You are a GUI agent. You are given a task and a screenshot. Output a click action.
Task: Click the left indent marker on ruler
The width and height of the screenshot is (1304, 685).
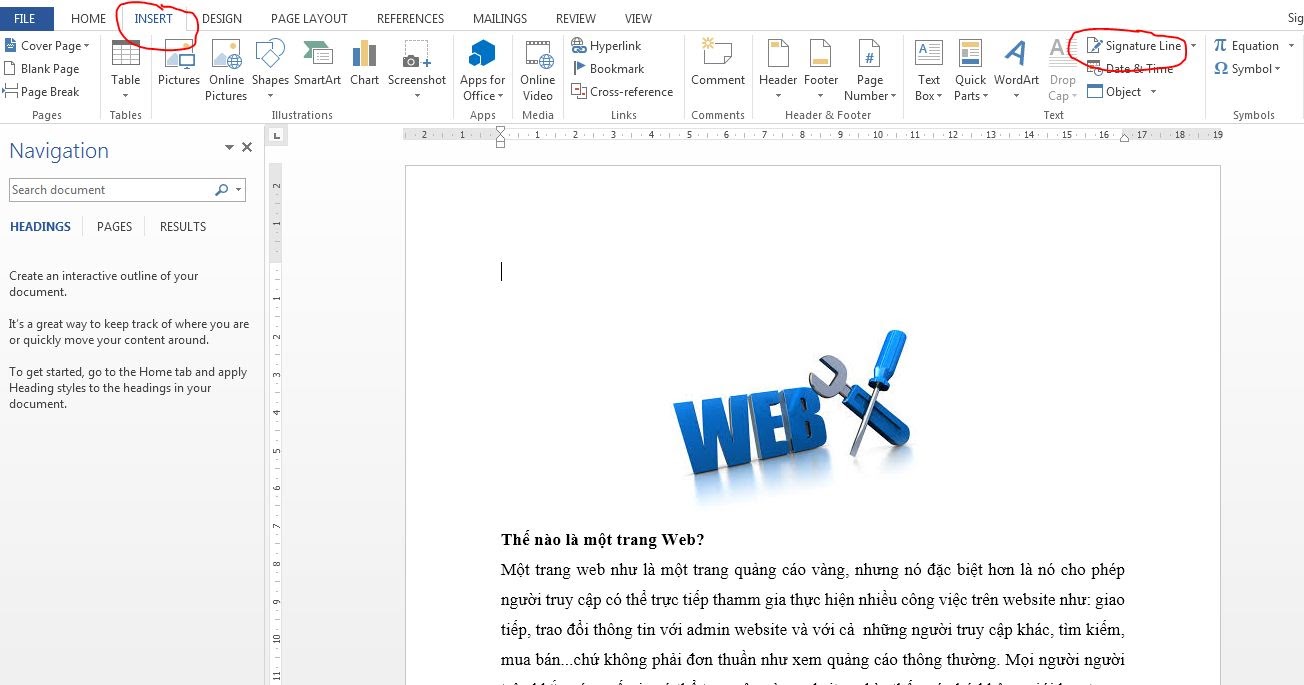click(501, 138)
